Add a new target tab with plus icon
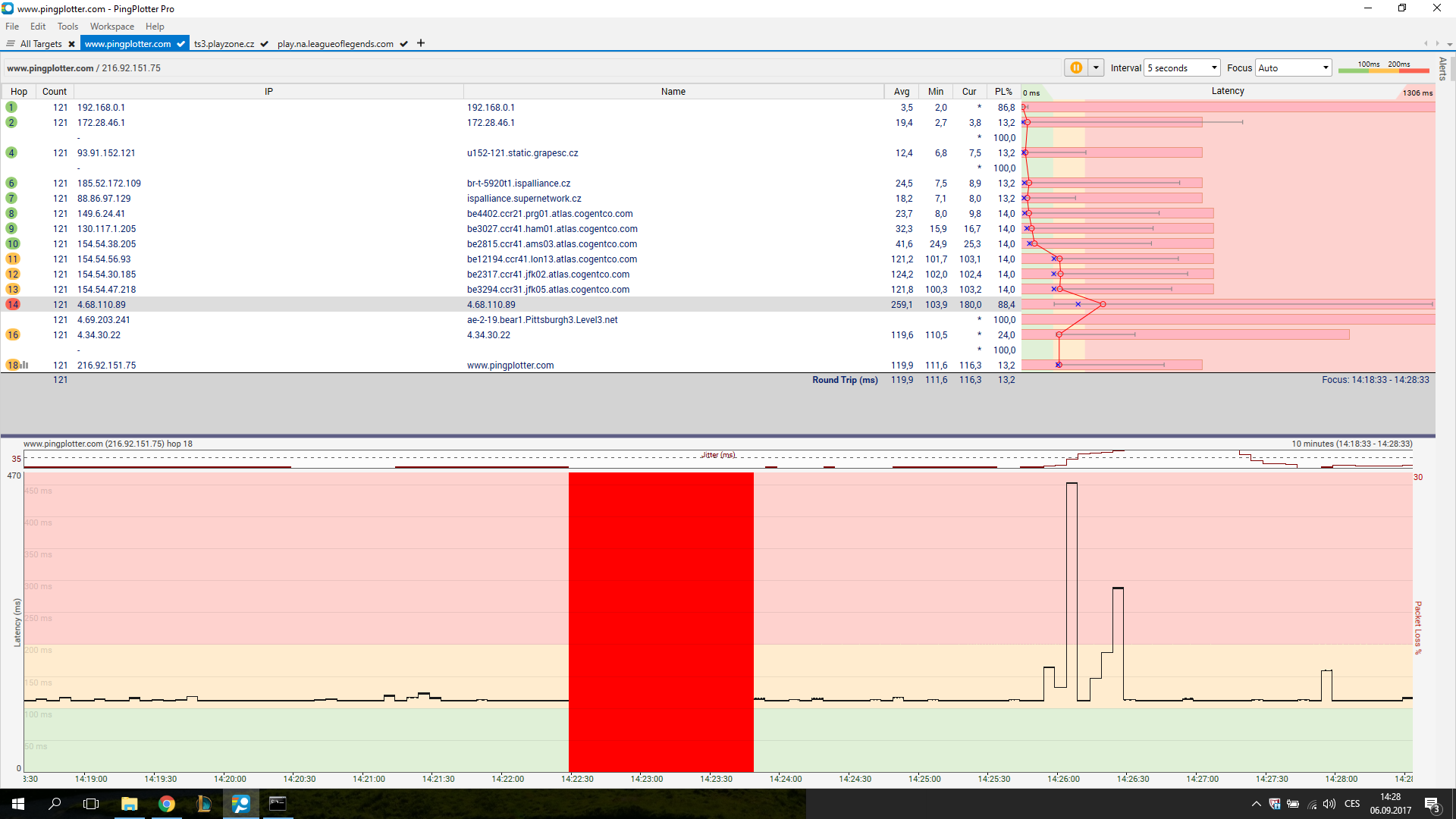The height and width of the screenshot is (819, 1456). pyautogui.click(x=421, y=43)
